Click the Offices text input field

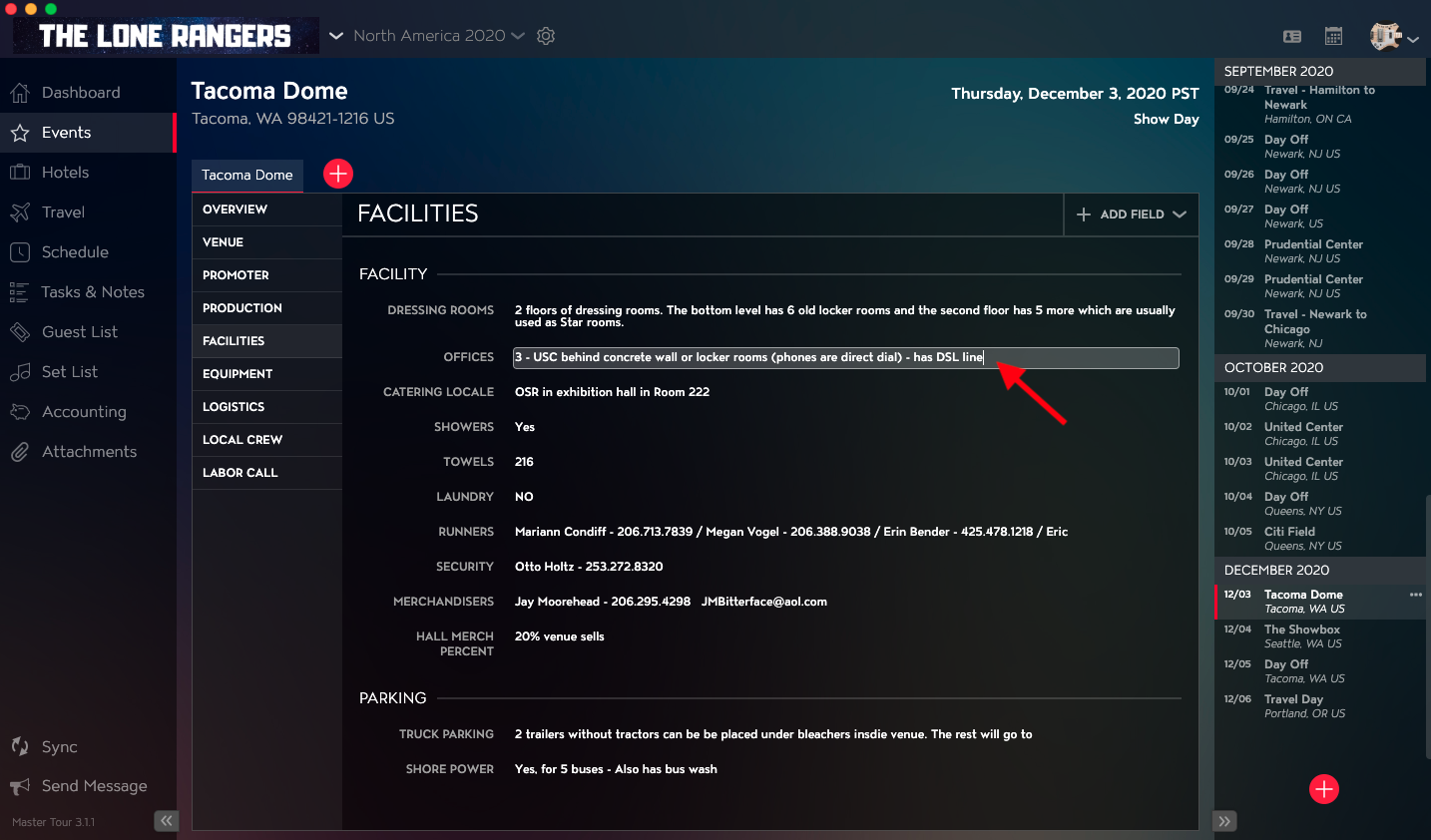coord(845,358)
